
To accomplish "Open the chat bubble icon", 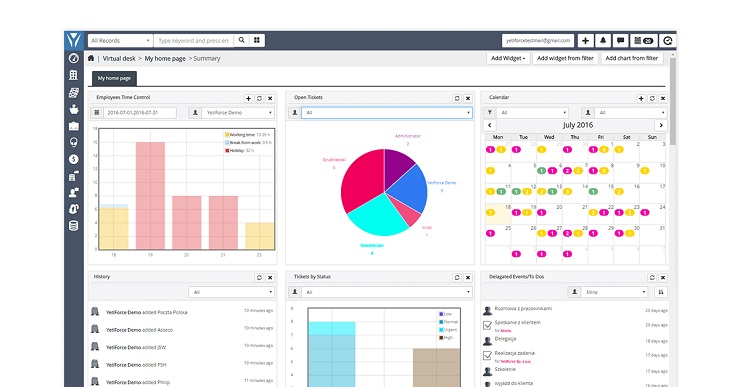I will click(621, 41).
